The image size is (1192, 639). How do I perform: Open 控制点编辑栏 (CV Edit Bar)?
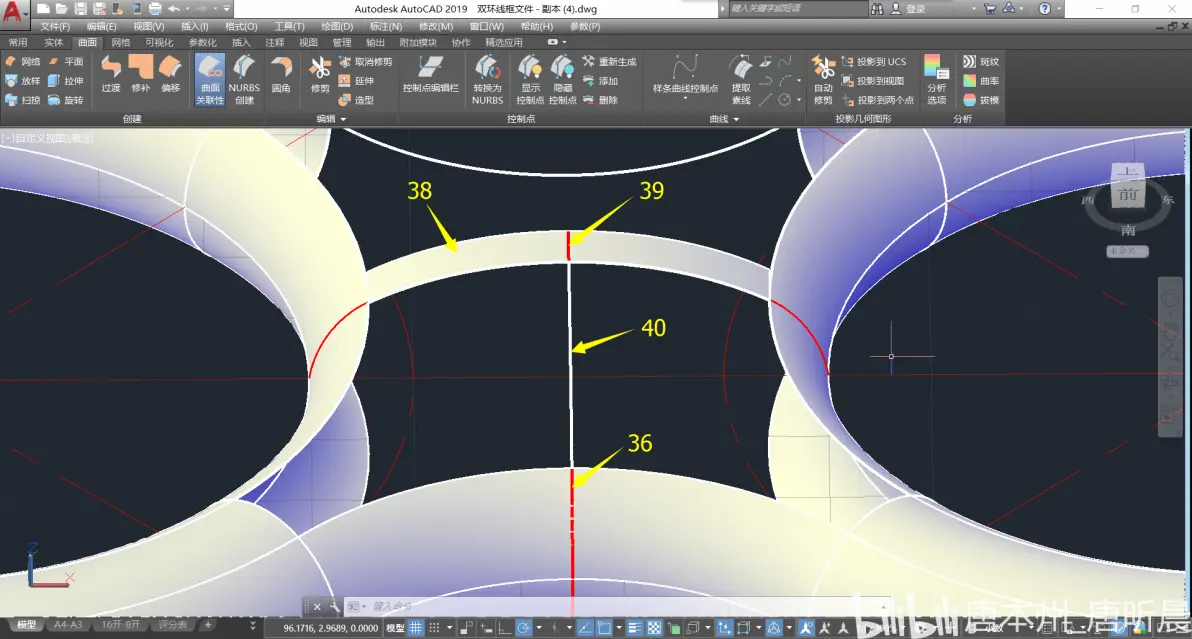point(430,74)
